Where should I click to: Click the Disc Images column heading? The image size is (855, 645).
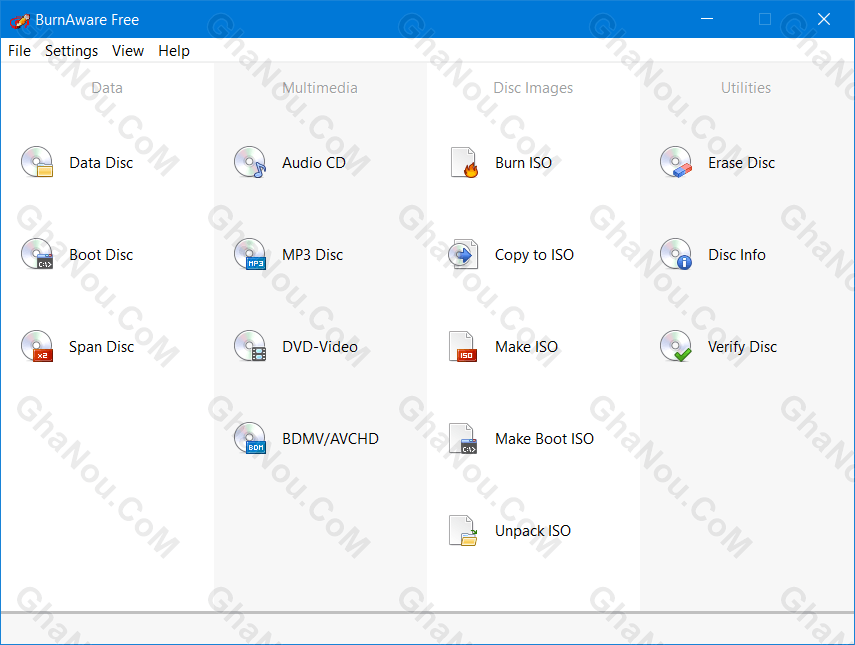click(533, 88)
